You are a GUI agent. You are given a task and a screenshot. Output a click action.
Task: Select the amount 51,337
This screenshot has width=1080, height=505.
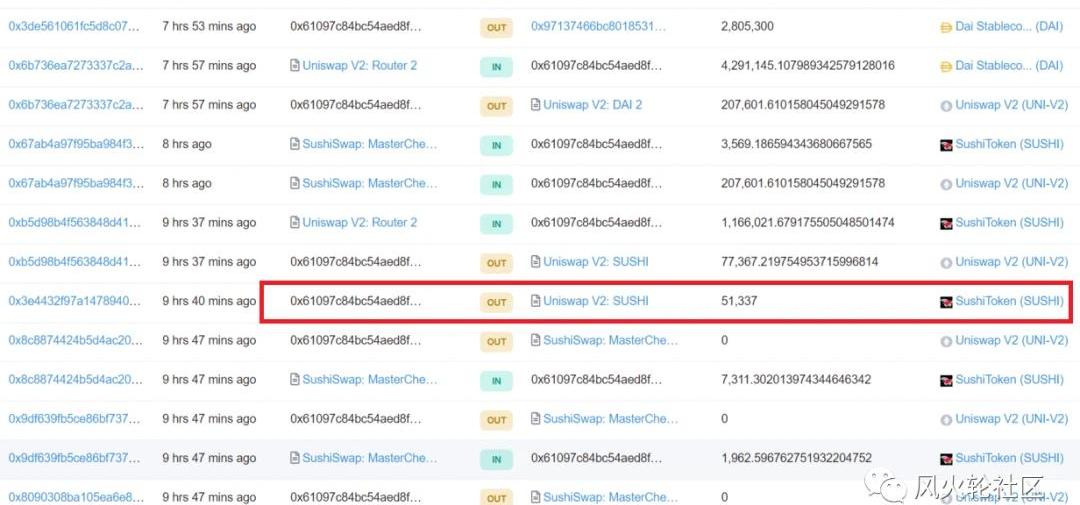click(739, 301)
